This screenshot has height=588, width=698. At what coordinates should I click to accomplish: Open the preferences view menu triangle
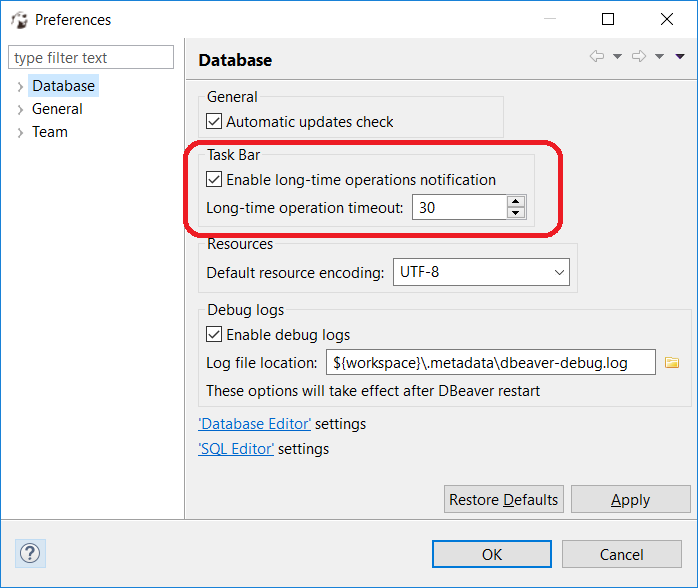[680, 57]
